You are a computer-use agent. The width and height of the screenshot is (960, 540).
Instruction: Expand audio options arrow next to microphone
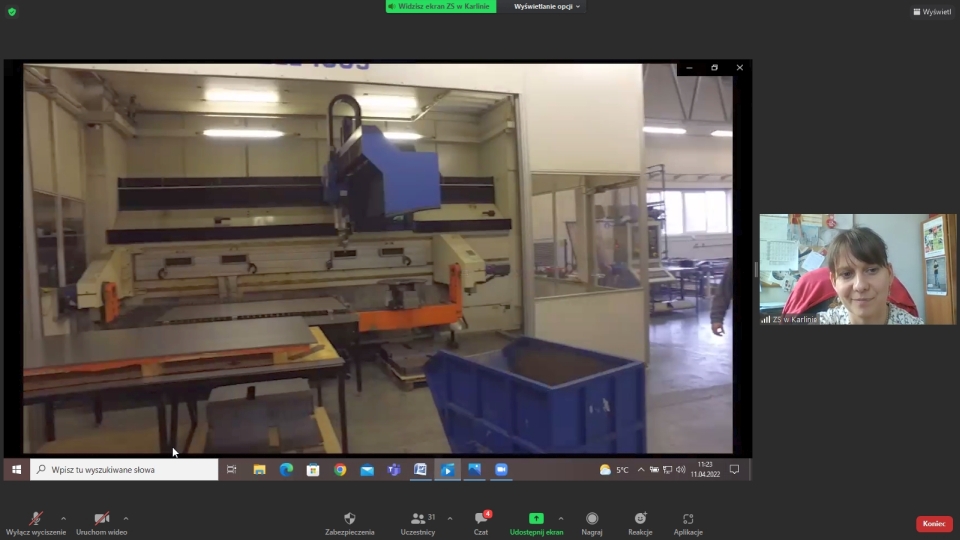click(x=64, y=519)
